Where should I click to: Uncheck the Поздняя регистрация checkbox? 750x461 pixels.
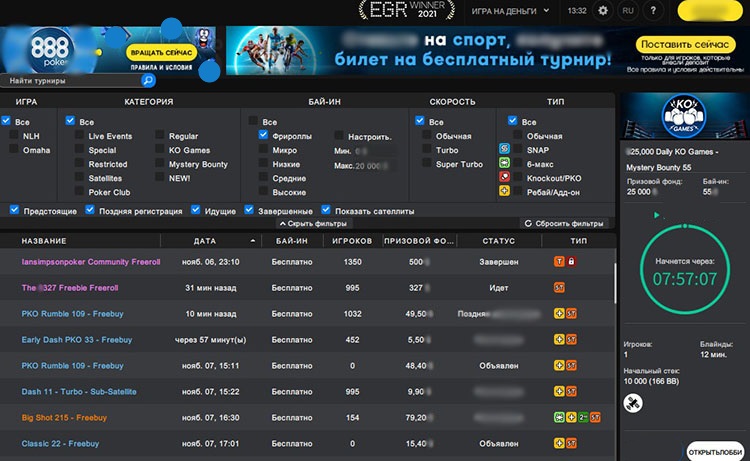[90, 209]
